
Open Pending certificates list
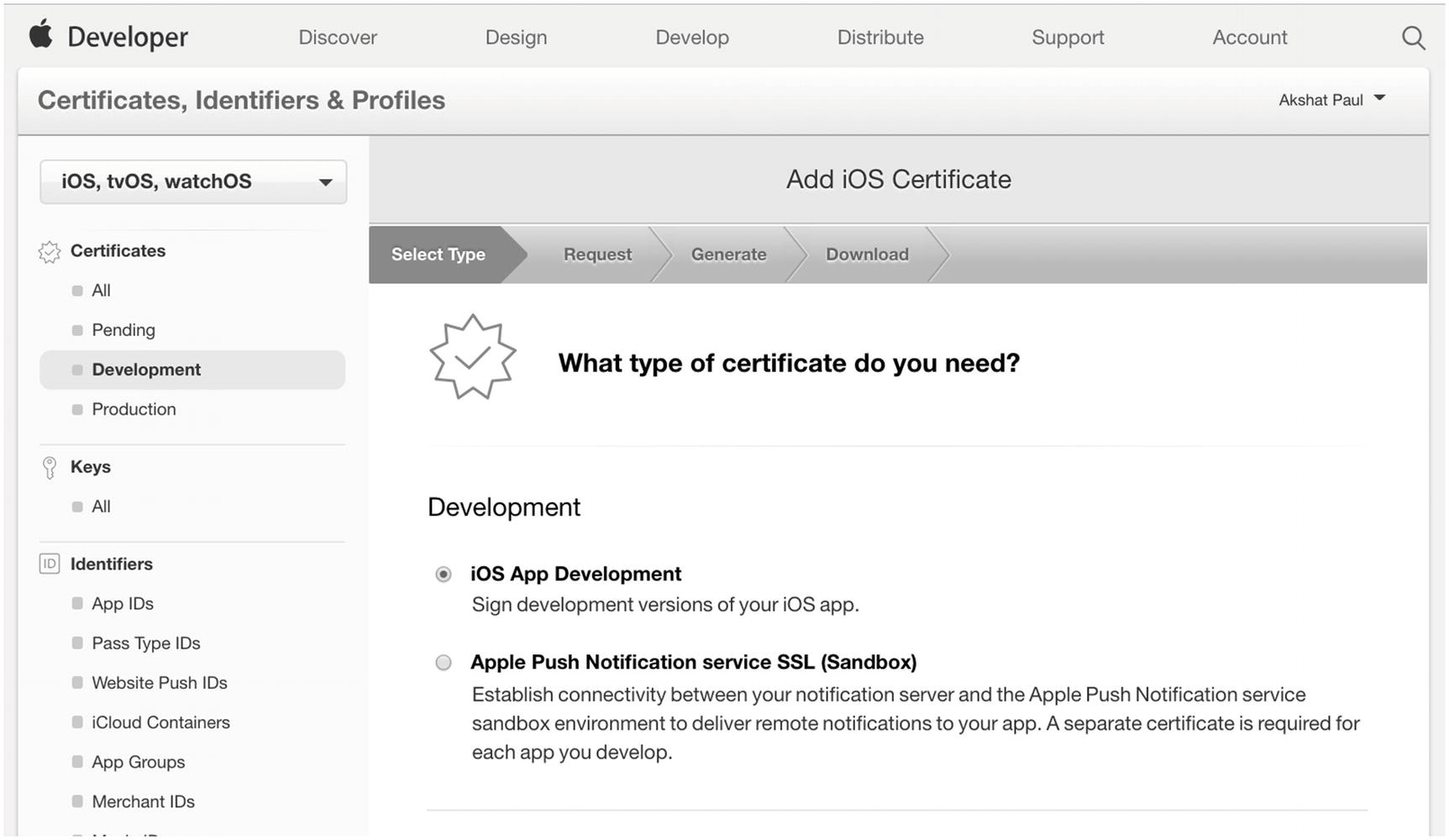123,330
